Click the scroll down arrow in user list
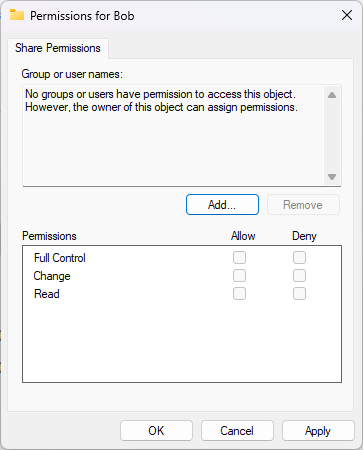This screenshot has width=363, height=450. [x=332, y=177]
